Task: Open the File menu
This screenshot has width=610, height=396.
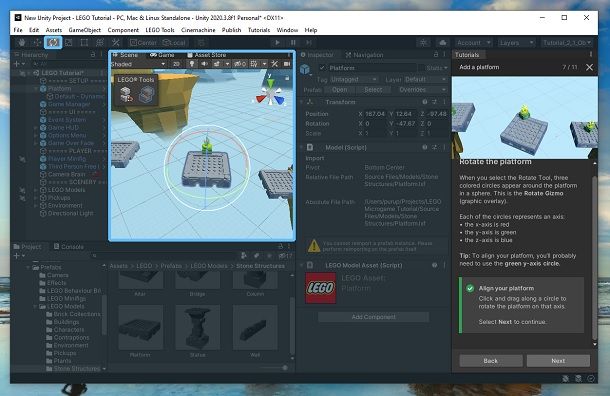Action: pos(18,30)
